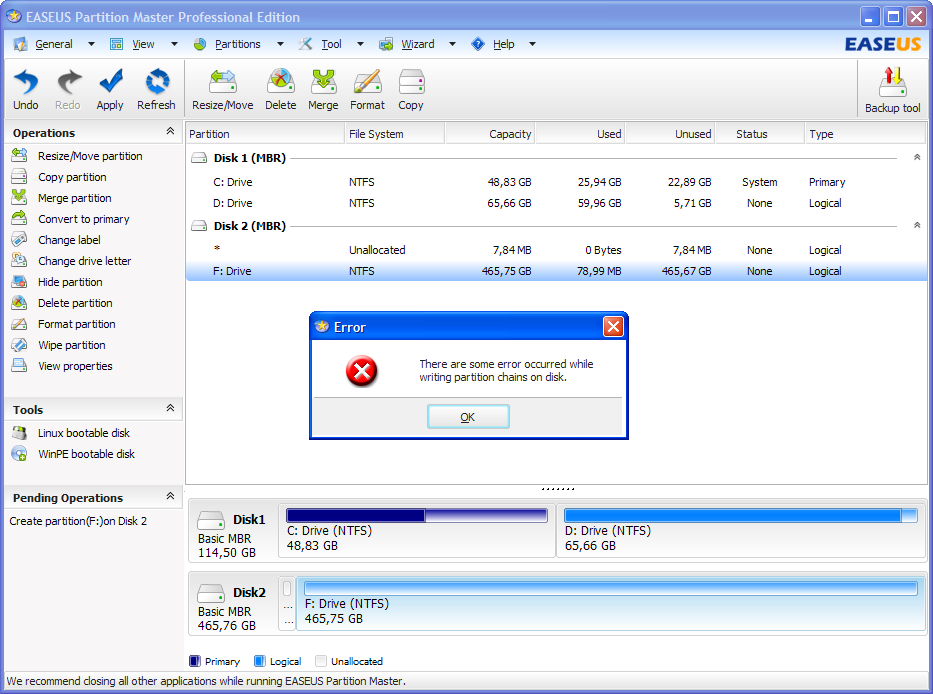
Task: Open Partitions menu dropdown arrow
Action: coord(280,44)
